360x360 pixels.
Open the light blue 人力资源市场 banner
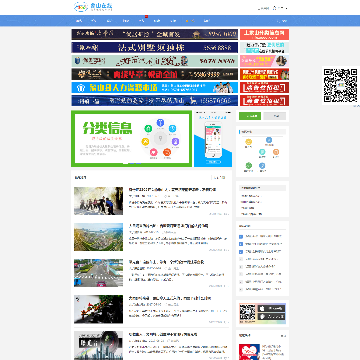155,87
